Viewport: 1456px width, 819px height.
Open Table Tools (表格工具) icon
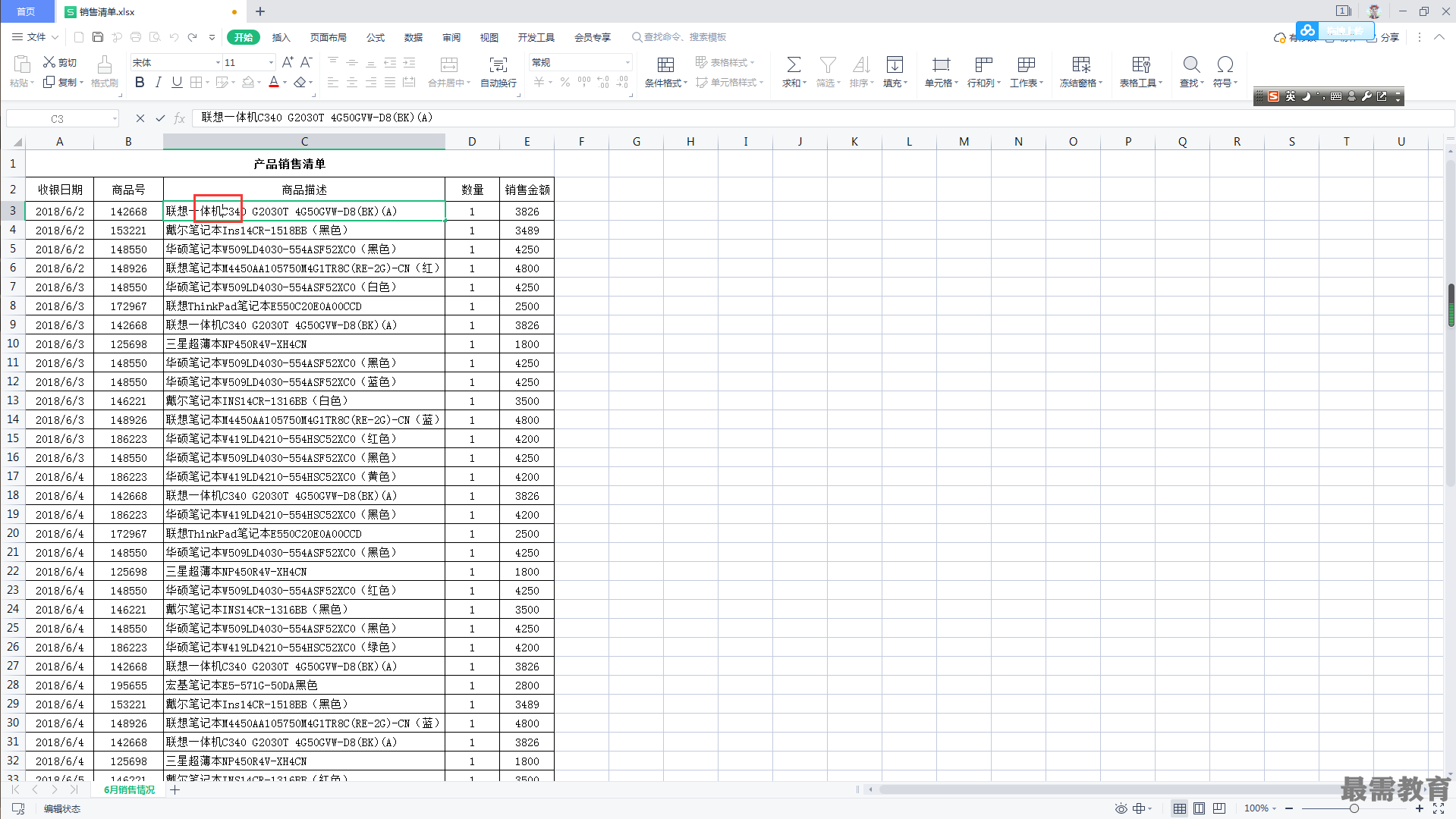click(x=1141, y=64)
